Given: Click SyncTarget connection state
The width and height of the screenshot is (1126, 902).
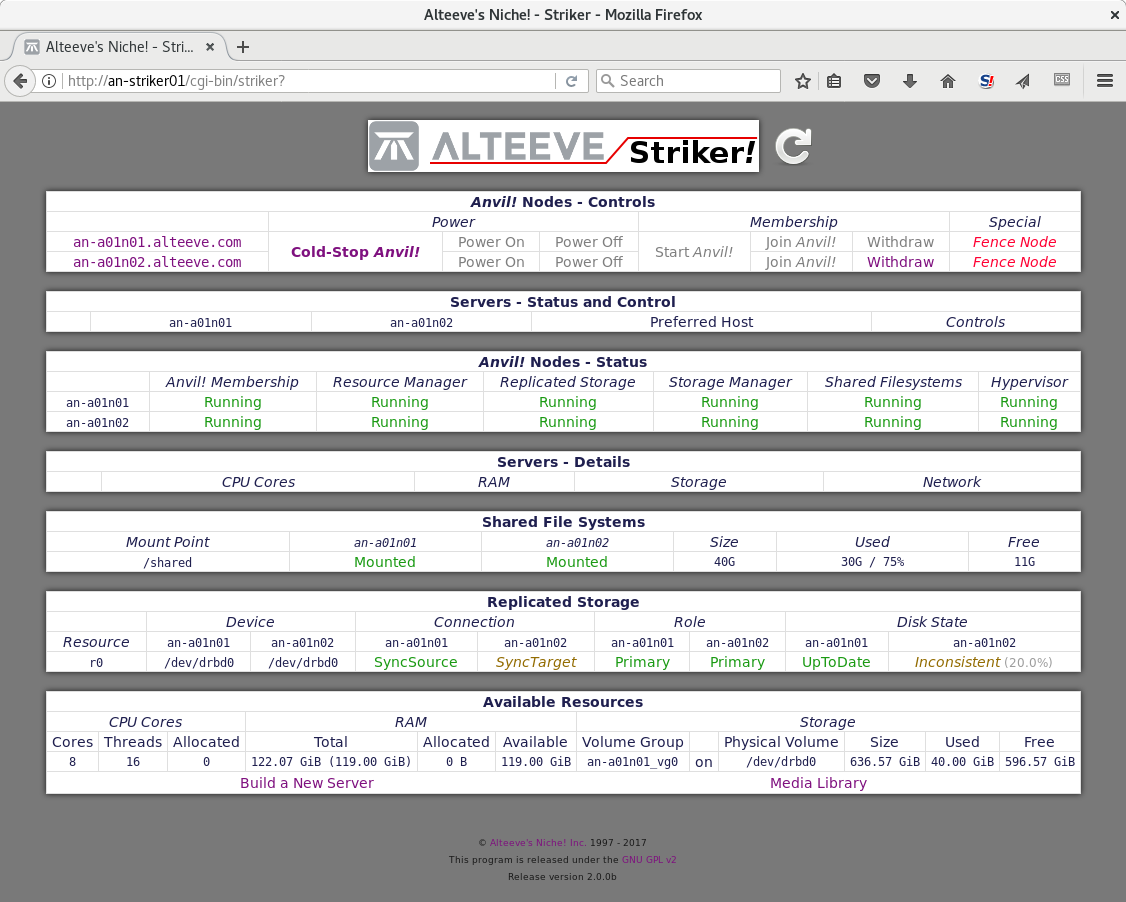Looking at the screenshot, I should pyautogui.click(x=536, y=662).
